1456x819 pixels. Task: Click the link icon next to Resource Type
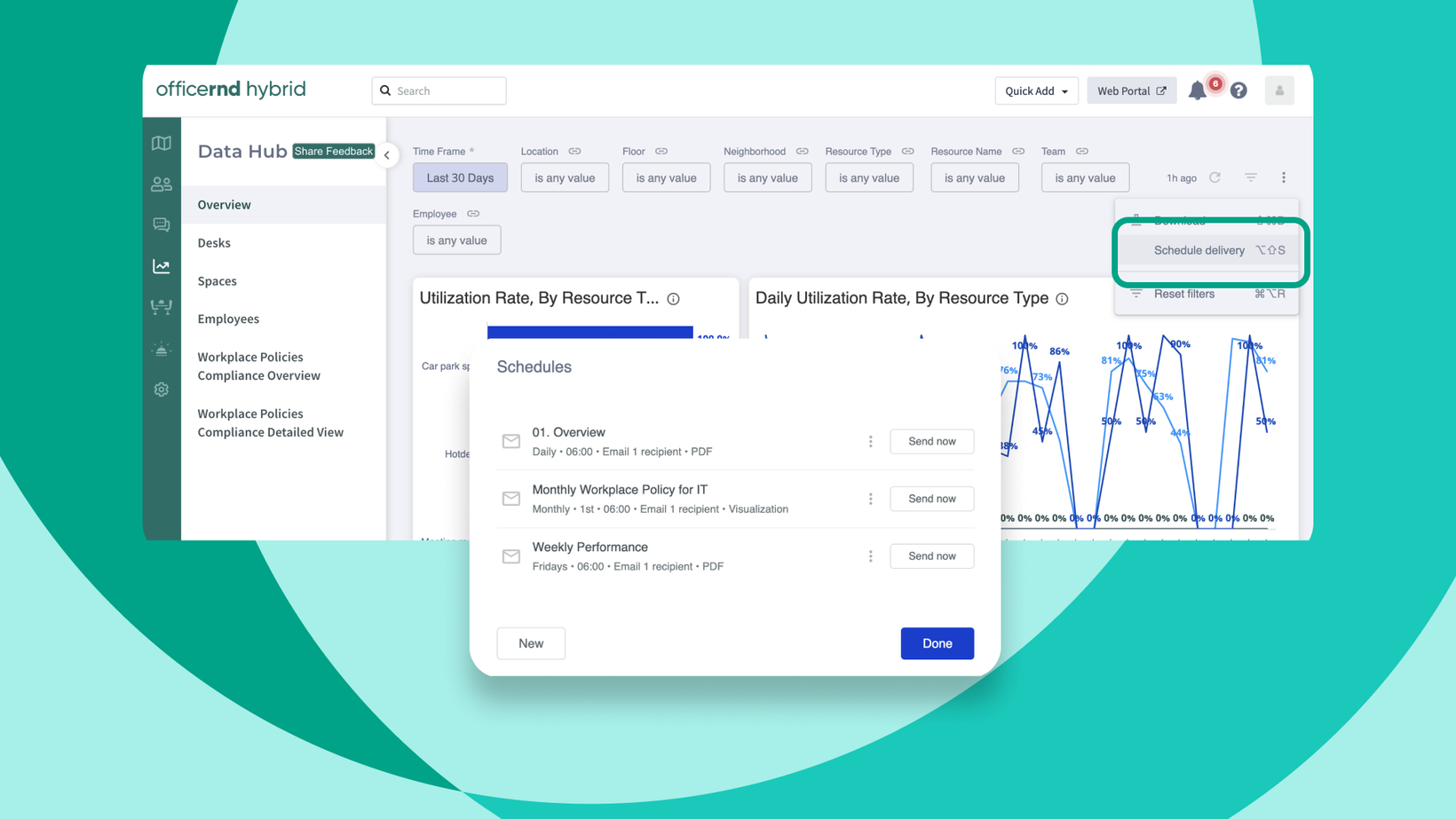[907, 152]
